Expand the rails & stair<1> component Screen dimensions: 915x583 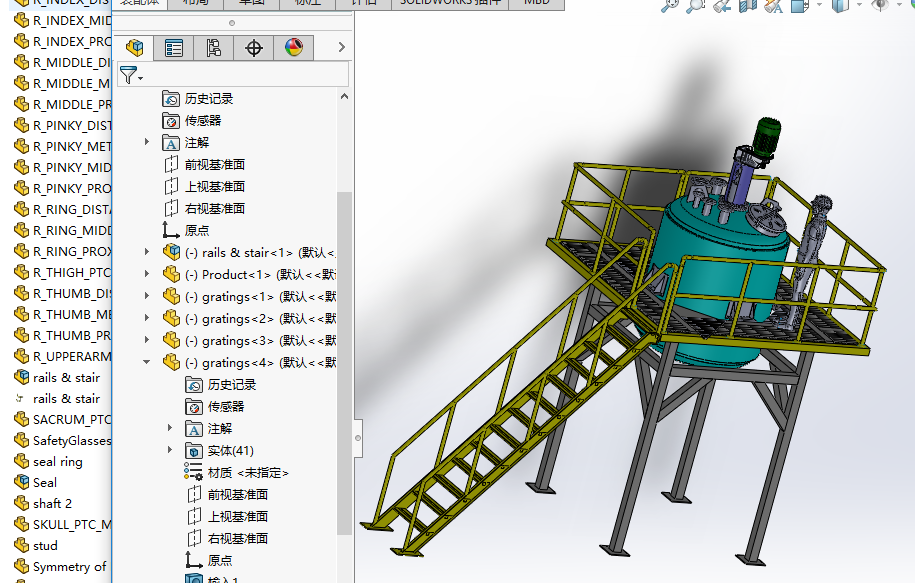pyautogui.click(x=147, y=252)
